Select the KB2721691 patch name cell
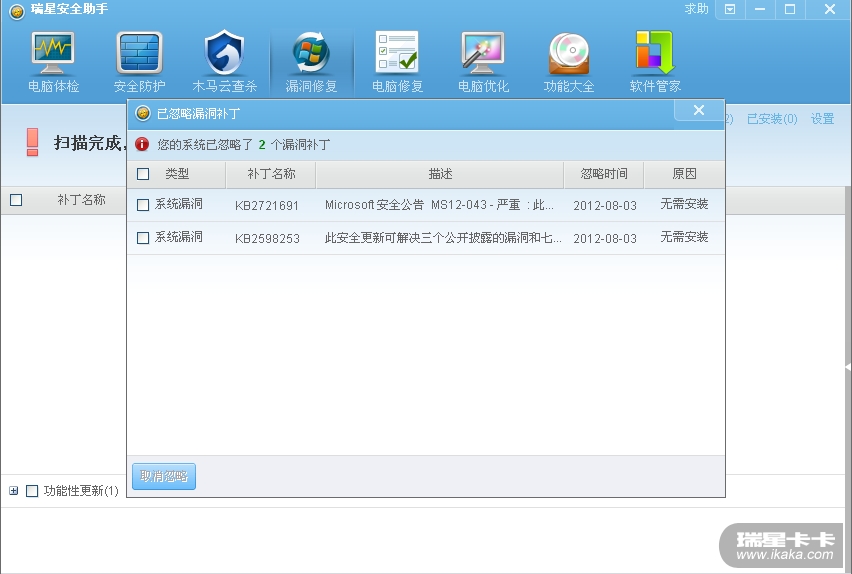The height and width of the screenshot is (574, 852). 267,205
